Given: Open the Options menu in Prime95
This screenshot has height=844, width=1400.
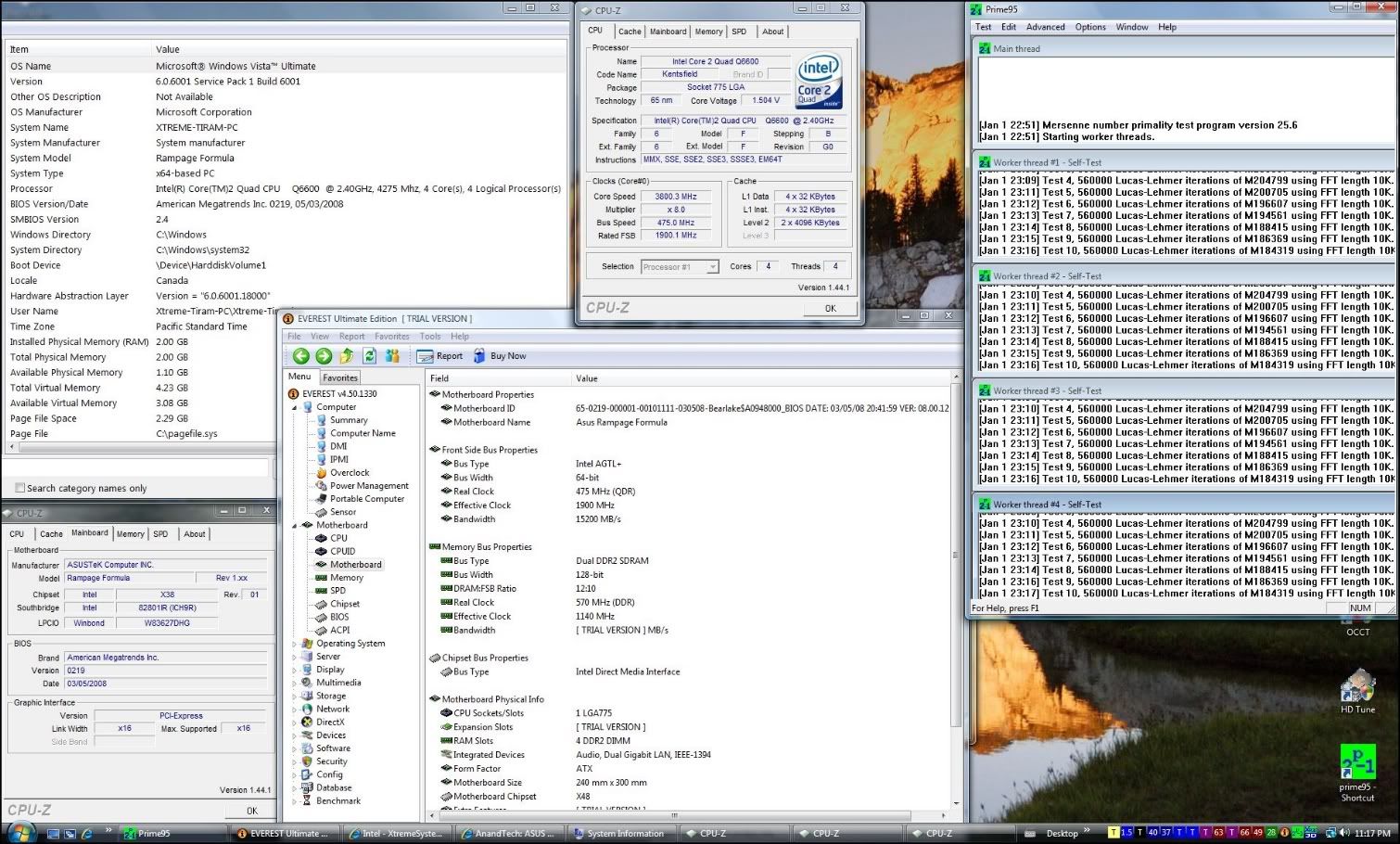Looking at the screenshot, I should 1090,27.
